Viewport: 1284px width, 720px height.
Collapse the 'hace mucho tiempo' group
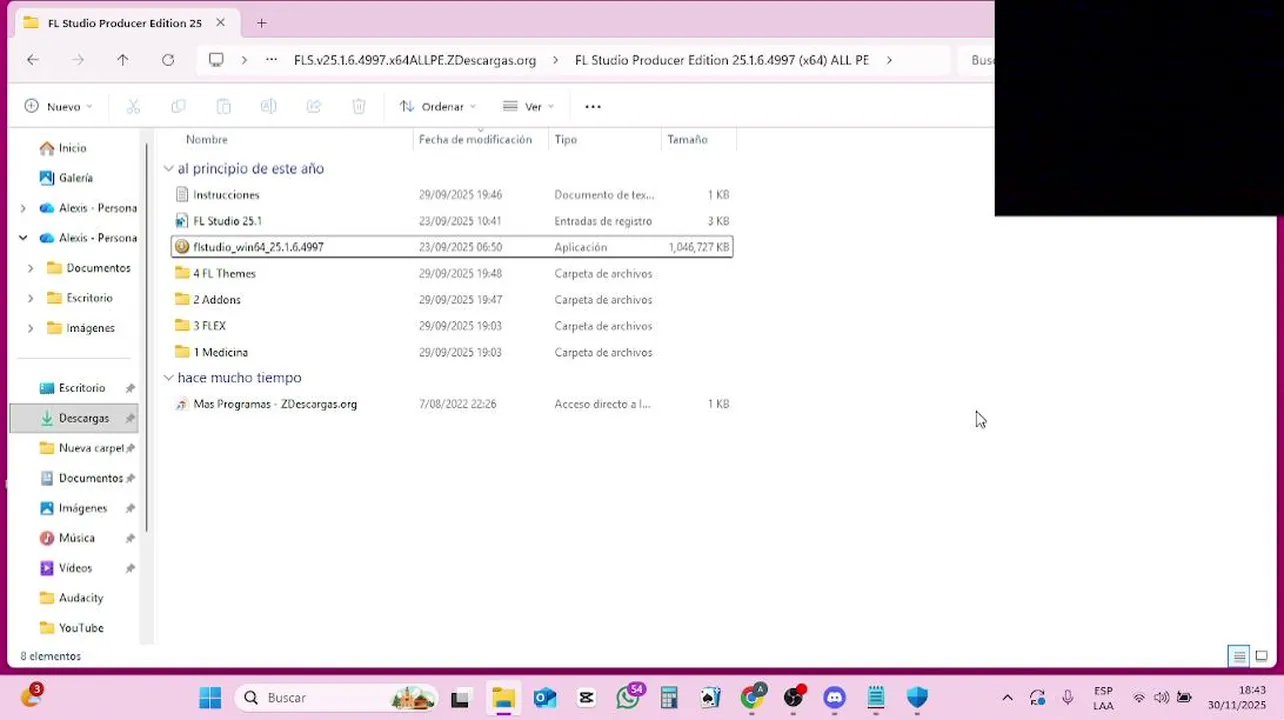tap(168, 378)
